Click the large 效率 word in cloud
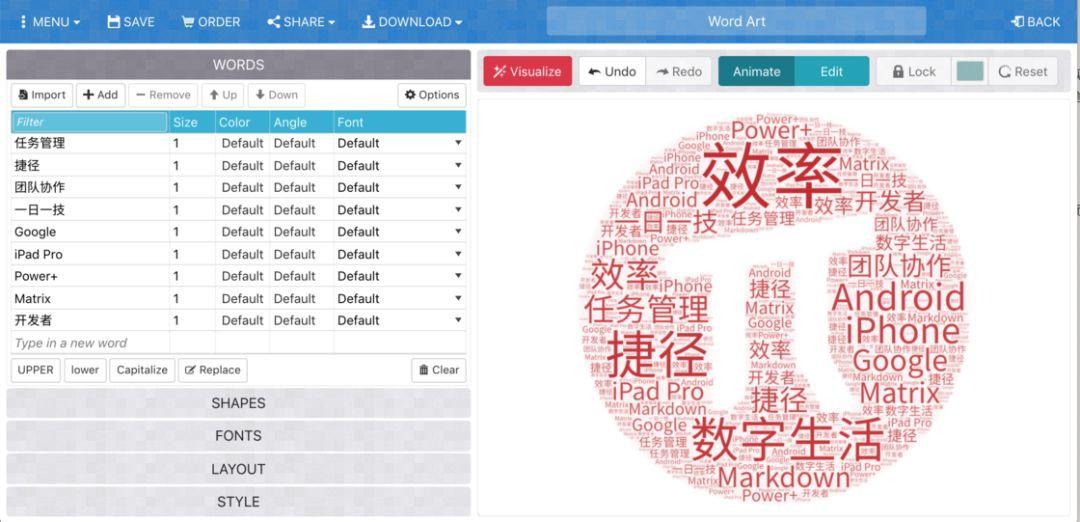 tap(773, 176)
